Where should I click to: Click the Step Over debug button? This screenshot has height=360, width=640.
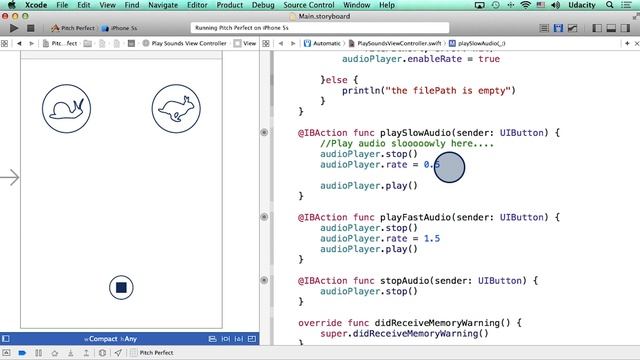pos(55,353)
